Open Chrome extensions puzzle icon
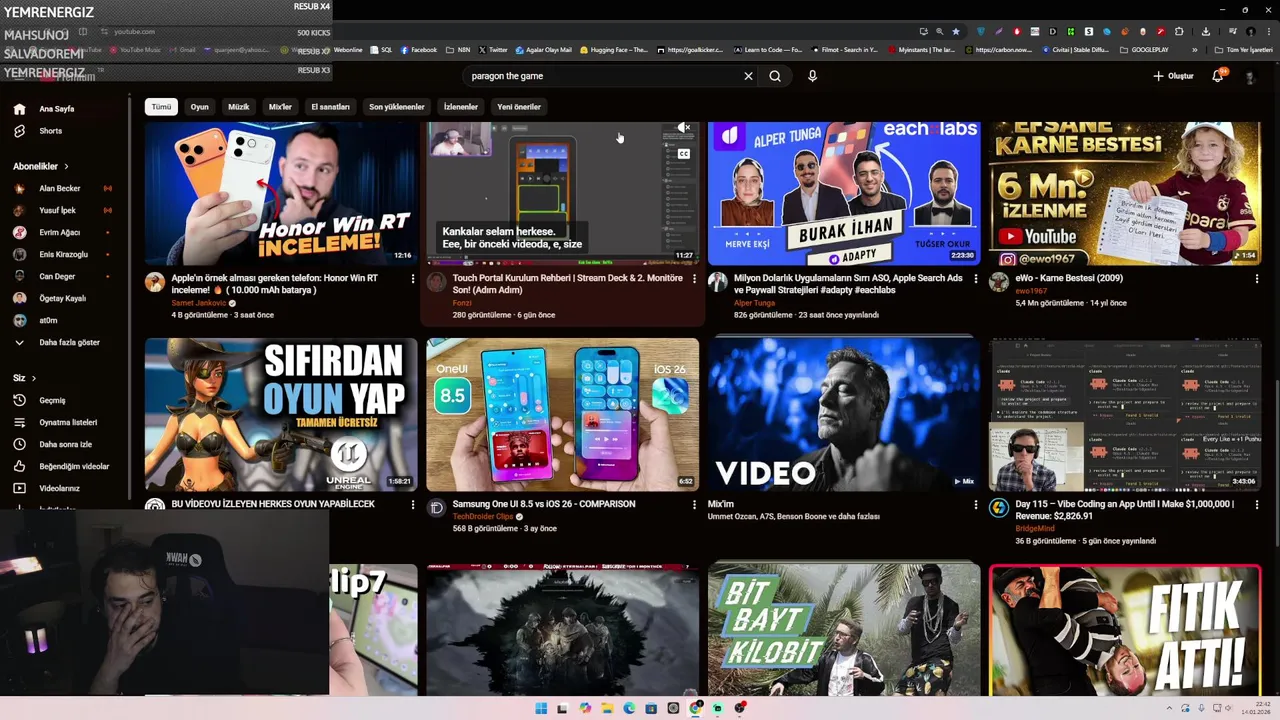Image resolution: width=1280 pixels, height=720 pixels. tap(1179, 31)
